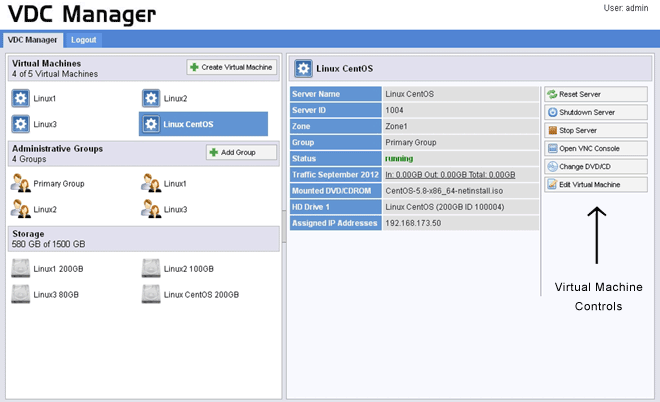Click the Server ID value 1004
660x402 pixels.
[394, 110]
